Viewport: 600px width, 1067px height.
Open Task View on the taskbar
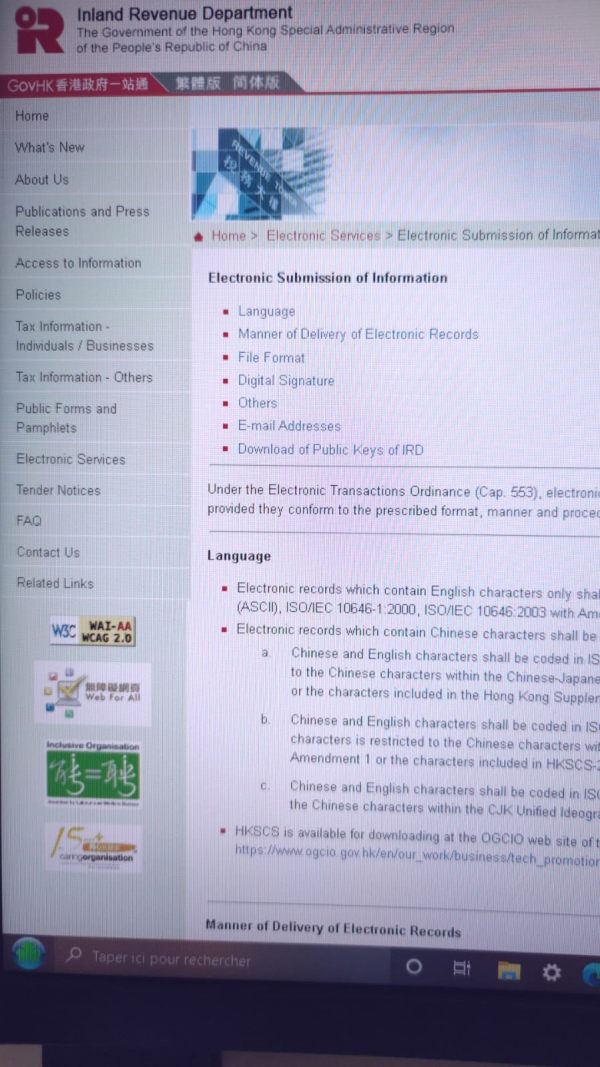(x=462, y=969)
